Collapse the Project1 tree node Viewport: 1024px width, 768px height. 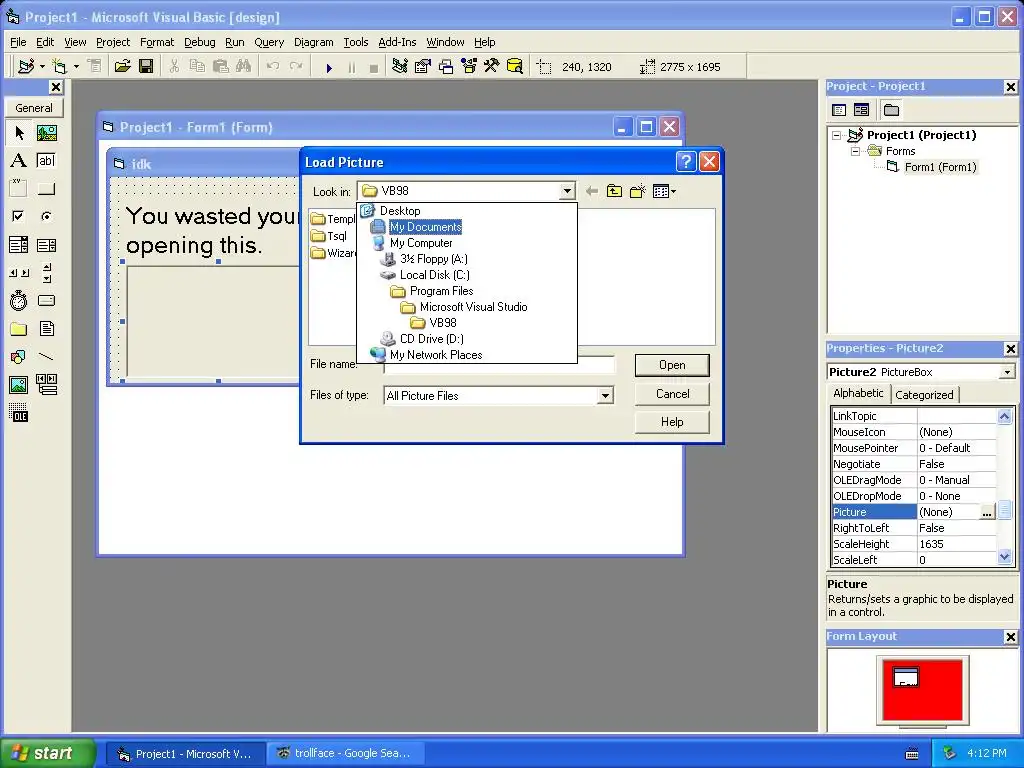[836, 135]
